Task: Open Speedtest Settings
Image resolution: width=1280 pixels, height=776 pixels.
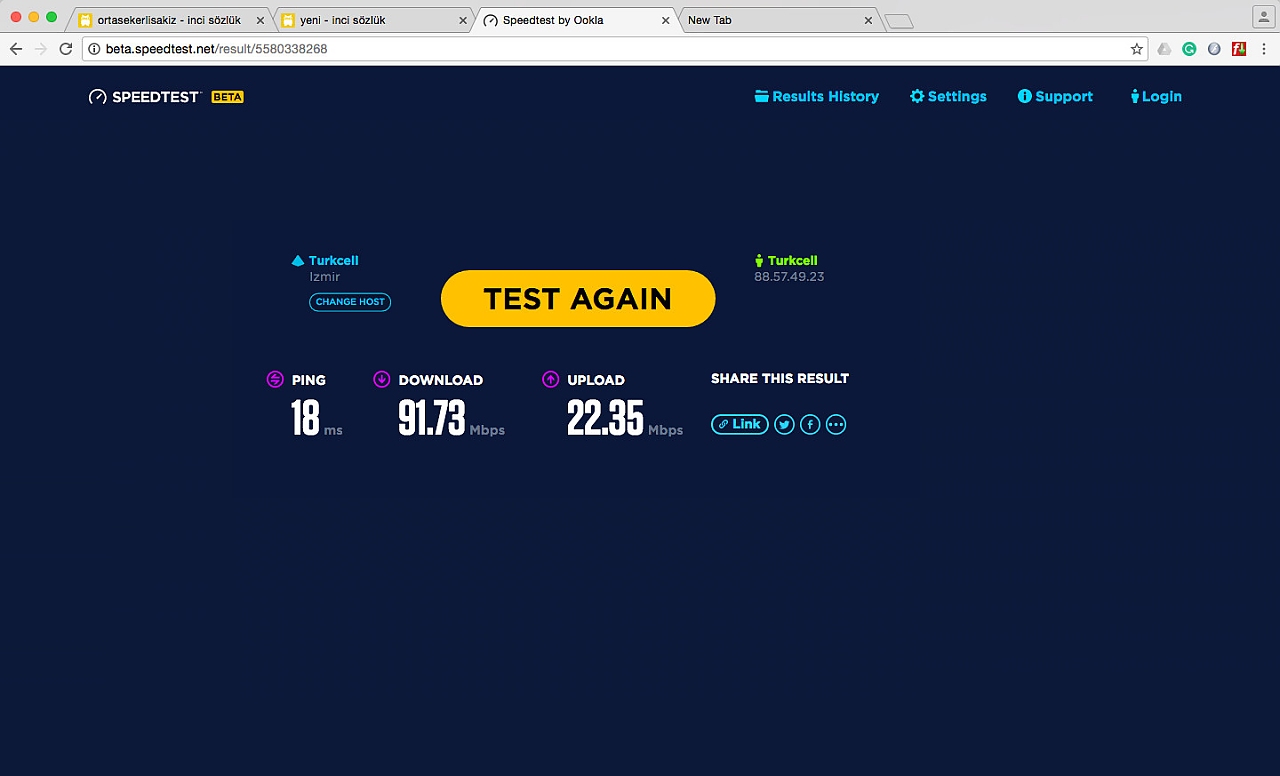Action: (948, 96)
